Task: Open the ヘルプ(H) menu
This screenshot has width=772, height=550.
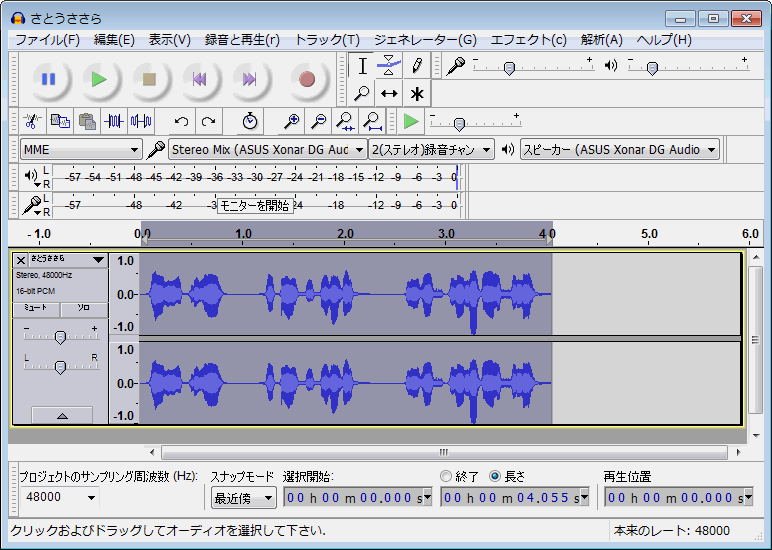Action: tap(664, 40)
